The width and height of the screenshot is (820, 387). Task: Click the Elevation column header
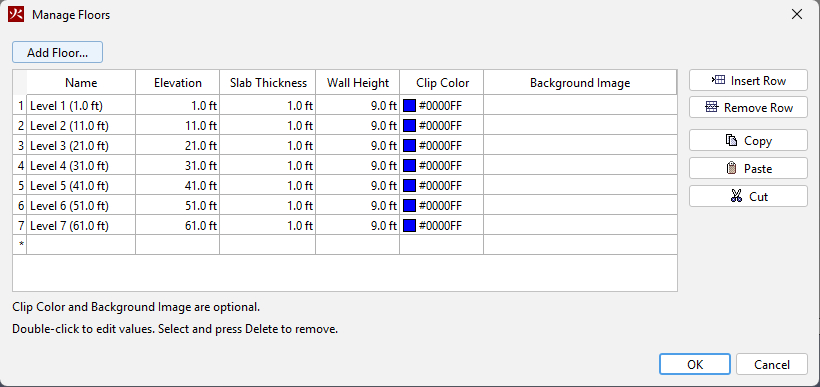coord(178,83)
